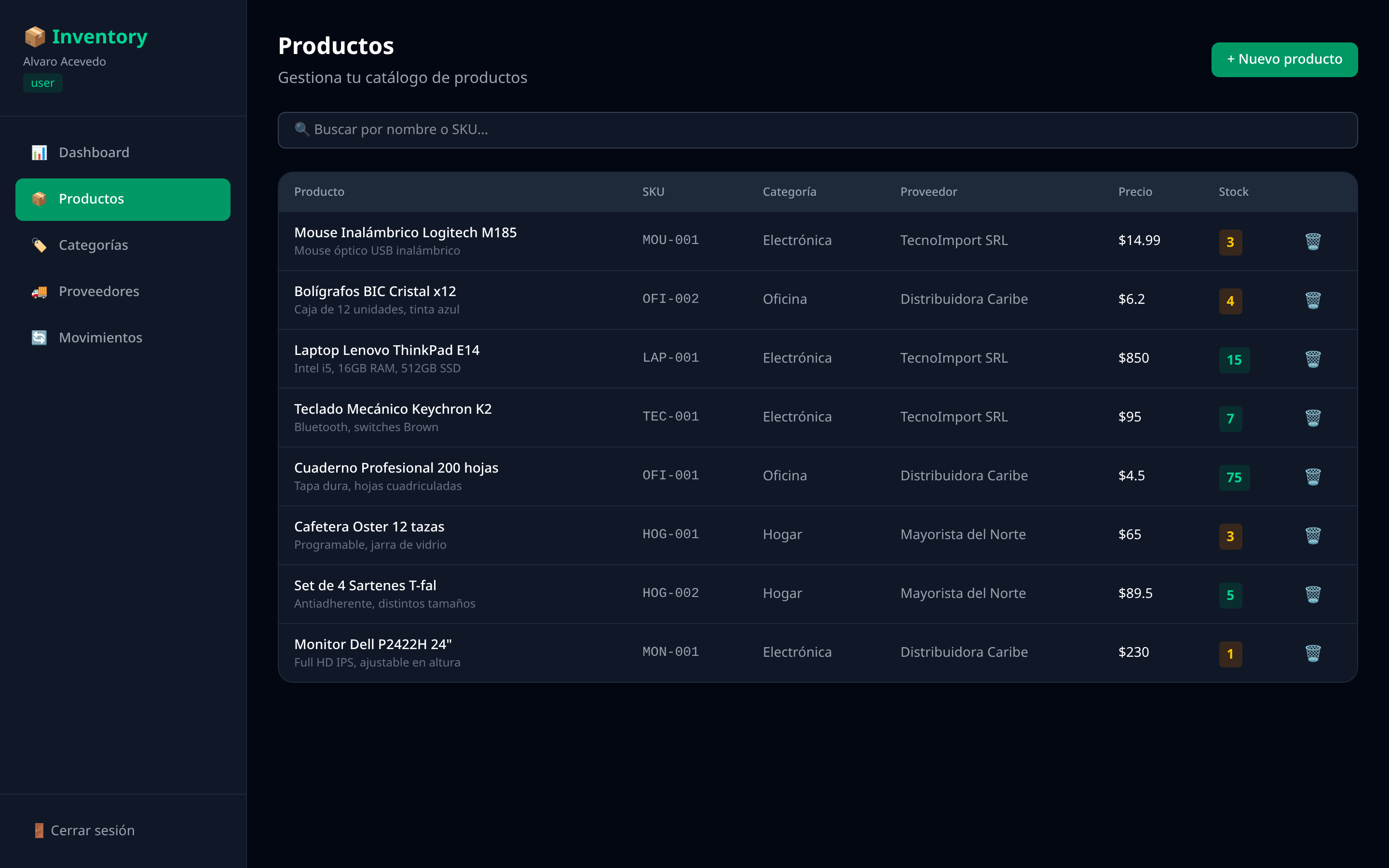Click the Dashboard chart icon
Viewport: 1389px width, 868px height.
pyautogui.click(x=39, y=153)
